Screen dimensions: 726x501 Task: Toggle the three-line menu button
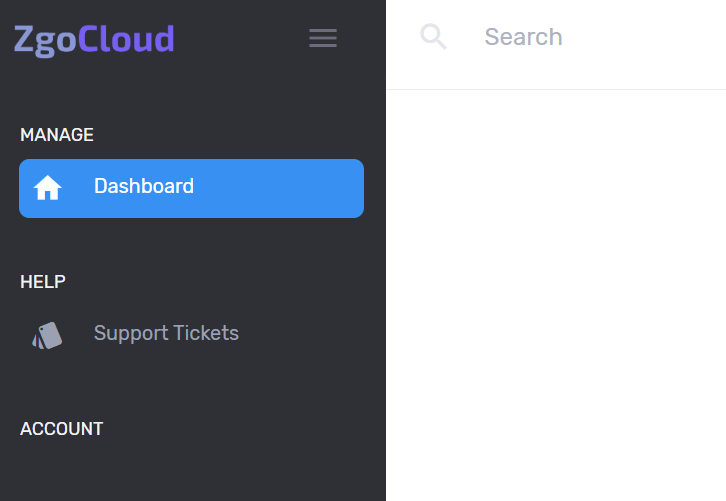323,38
